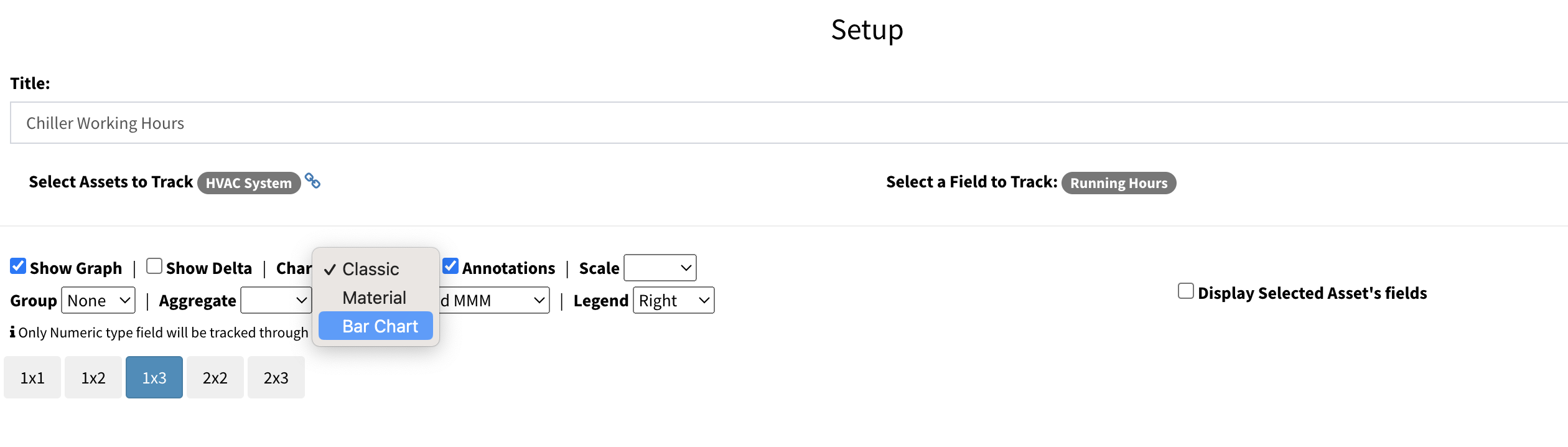1568x447 pixels.
Task: Open the date format dropdown ending MMM
Action: 494,301
